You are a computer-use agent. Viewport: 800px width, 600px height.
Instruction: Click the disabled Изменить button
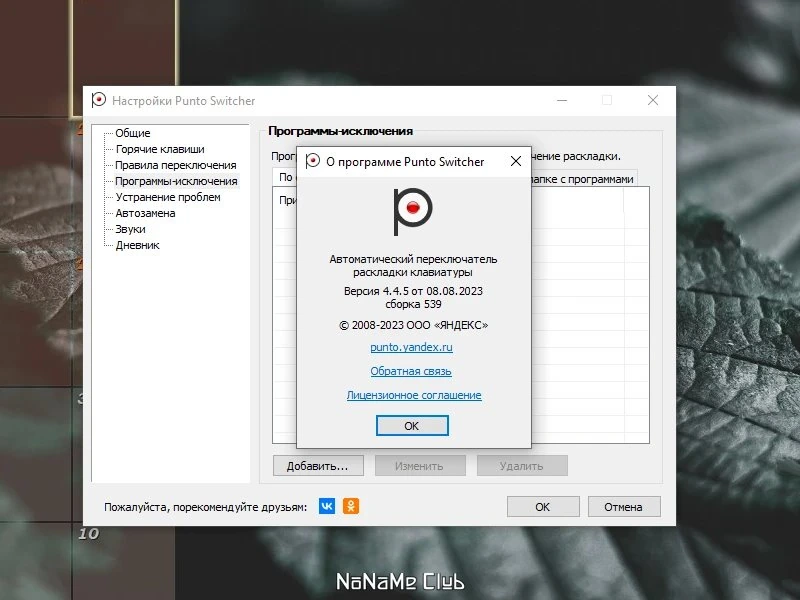click(420, 466)
